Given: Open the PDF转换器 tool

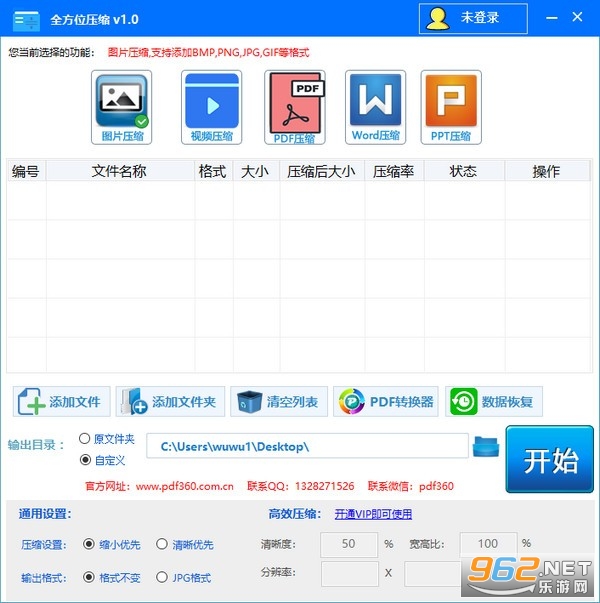Looking at the screenshot, I should coord(386,401).
